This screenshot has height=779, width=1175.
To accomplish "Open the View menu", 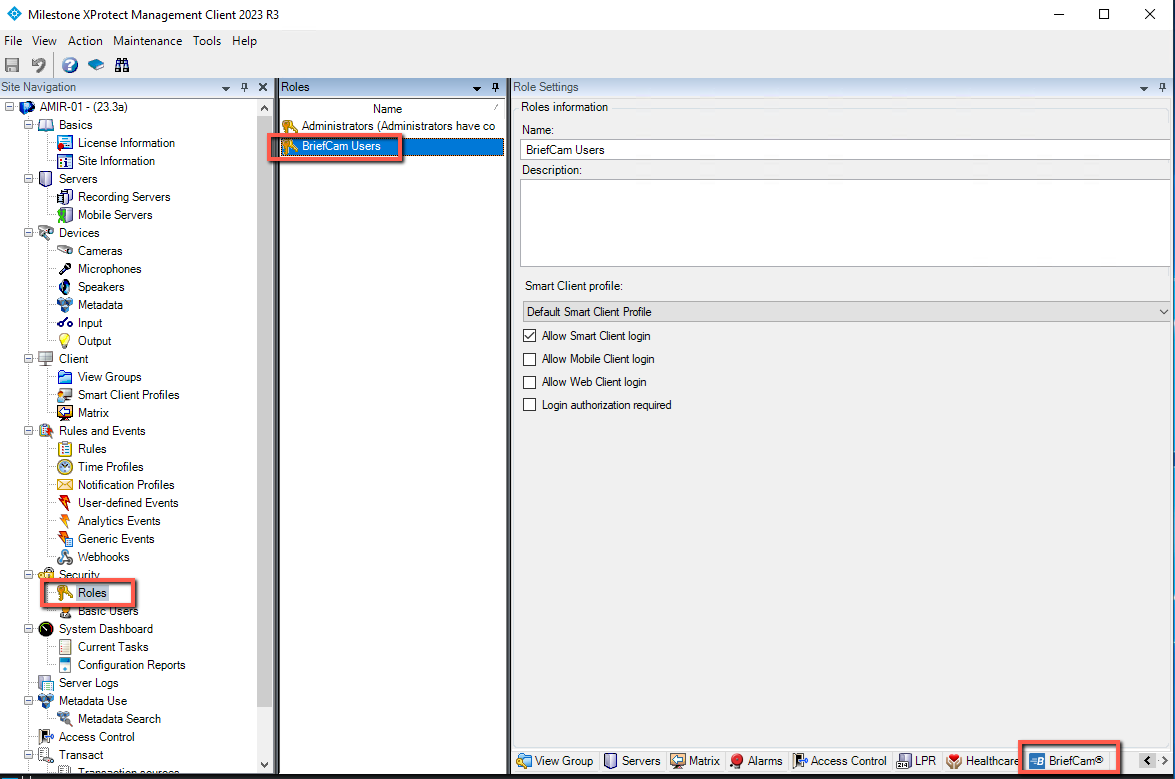I will pos(44,40).
